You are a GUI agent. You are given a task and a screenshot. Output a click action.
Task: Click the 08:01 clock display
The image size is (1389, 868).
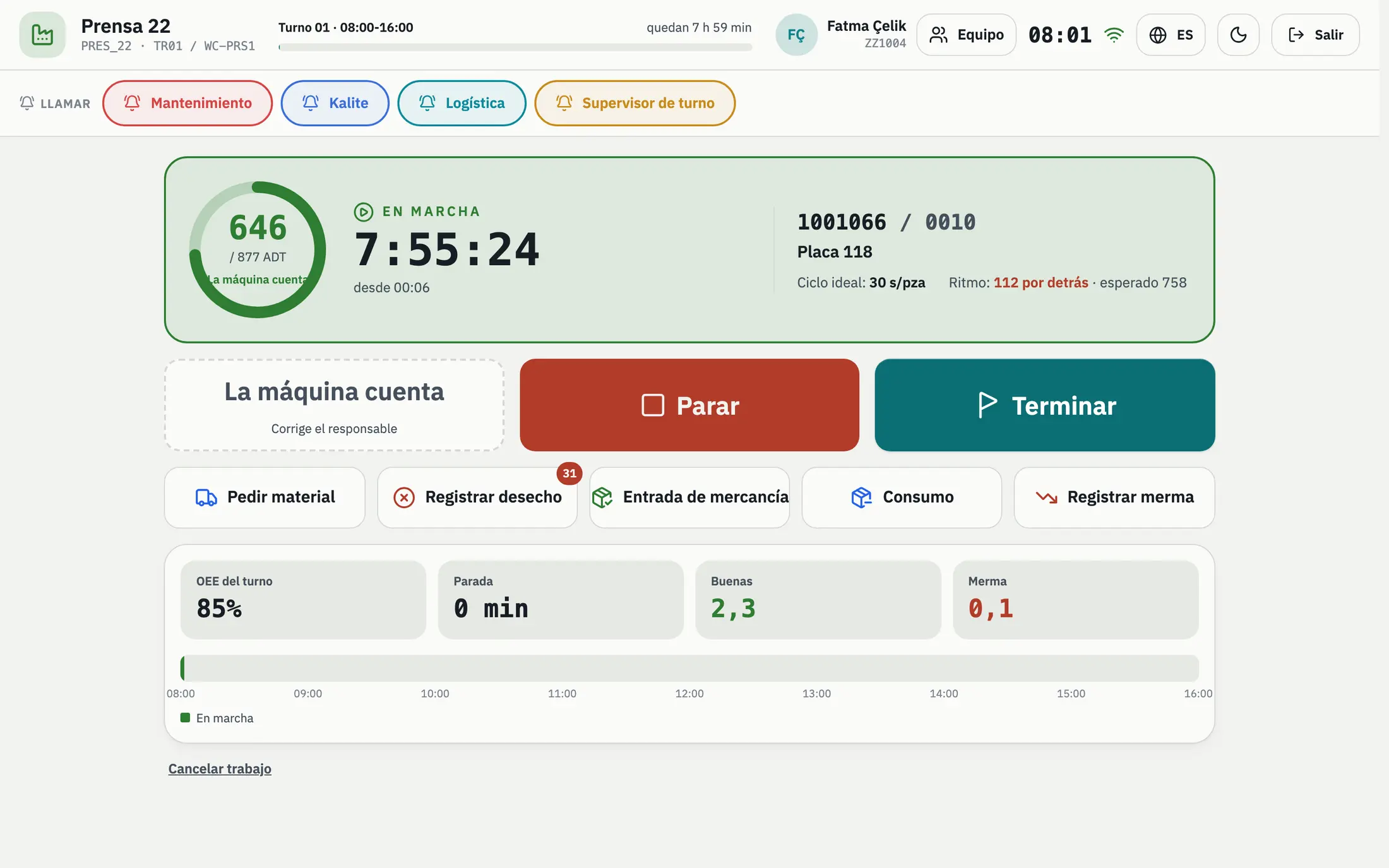point(1060,35)
